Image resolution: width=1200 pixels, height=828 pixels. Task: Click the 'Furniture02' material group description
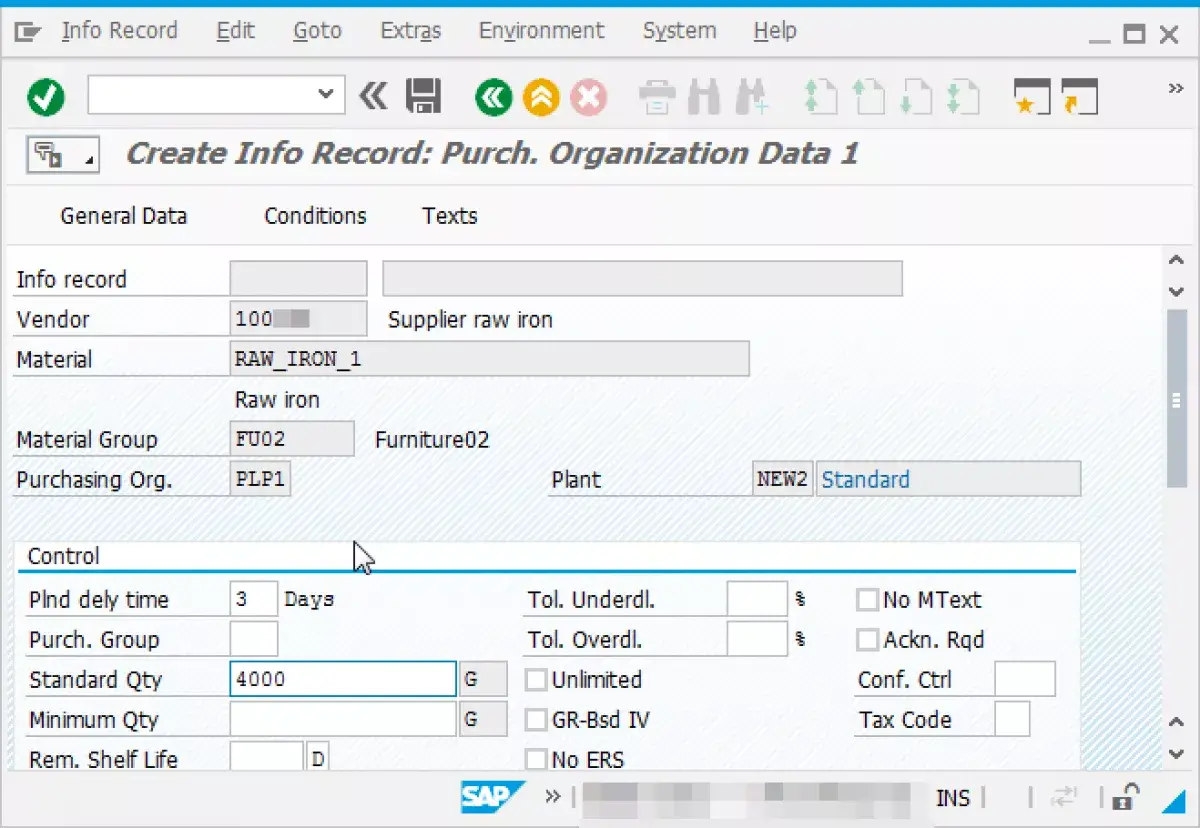432,440
